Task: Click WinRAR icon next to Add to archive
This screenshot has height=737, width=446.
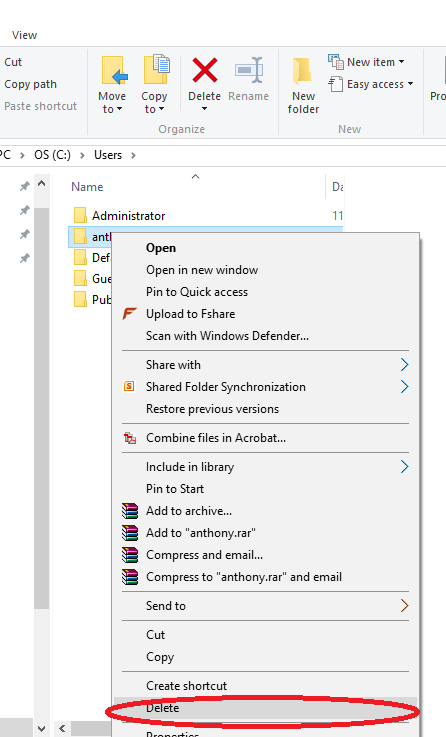Action: pyautogui.click(x=130, y=511)
